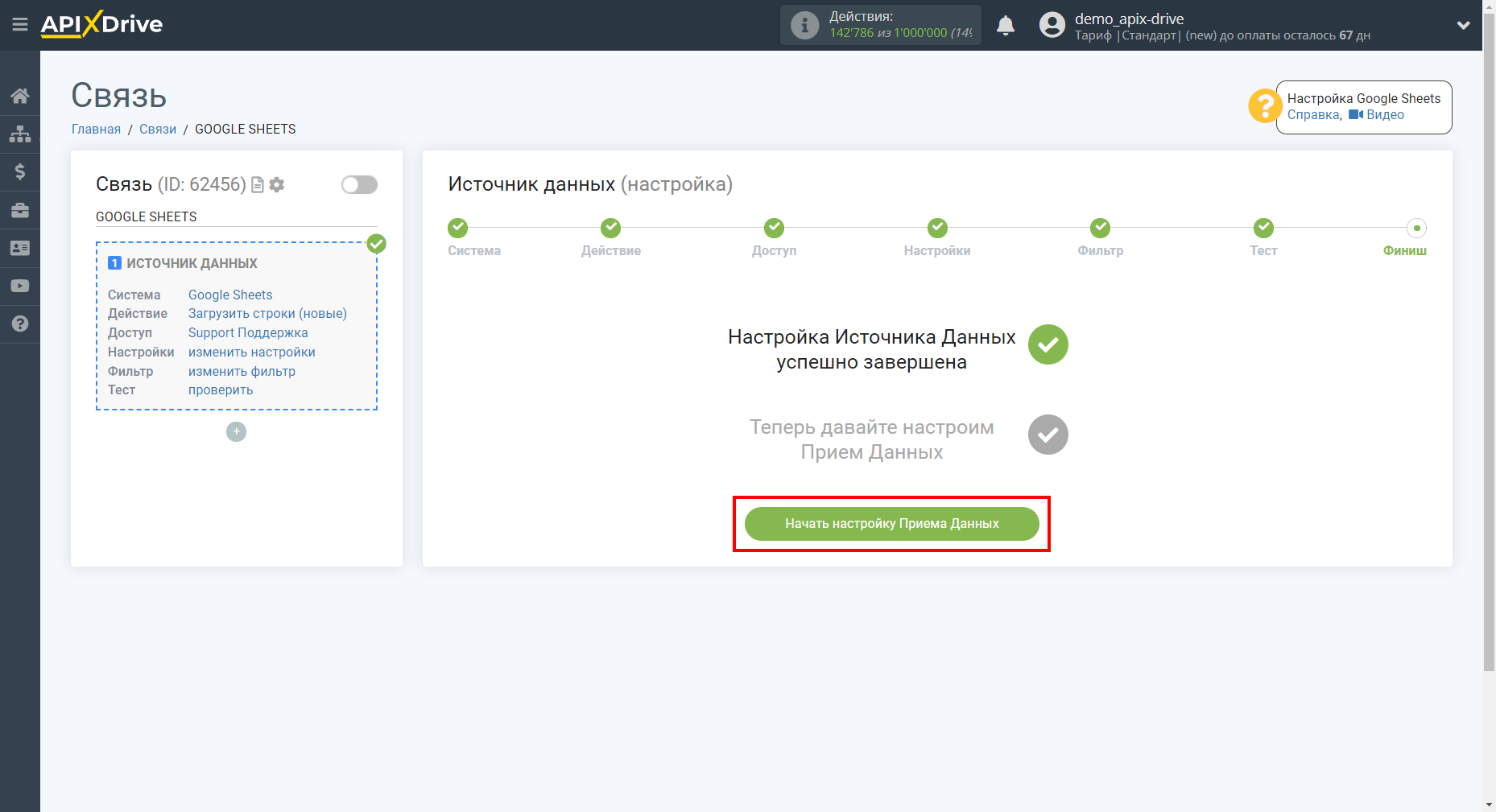
Task: Click the green check on data source block
Action: pyautogui.click(x=376, y=243)
